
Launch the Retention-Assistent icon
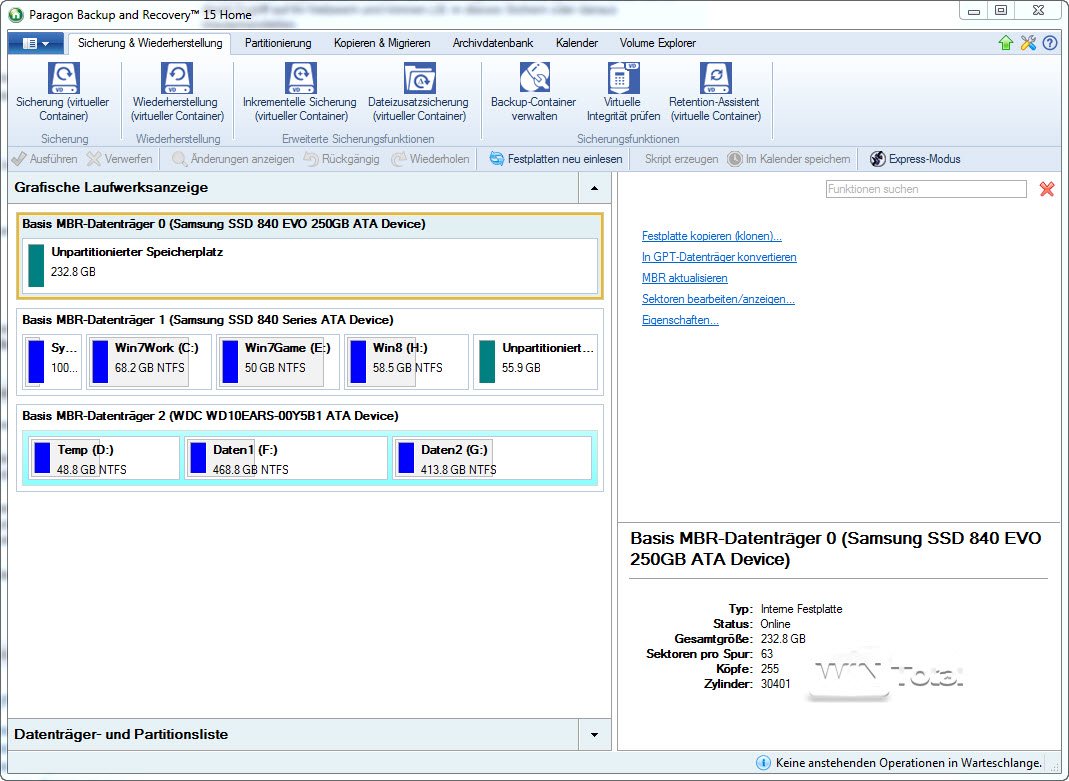[714, 79]
